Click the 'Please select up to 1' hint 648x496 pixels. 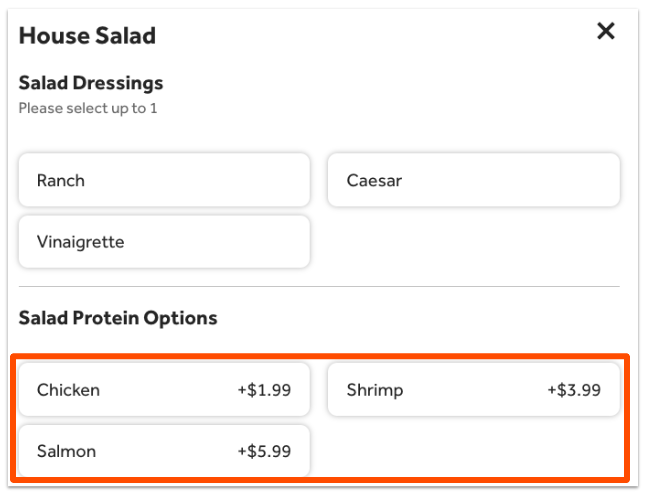(88, 108)
